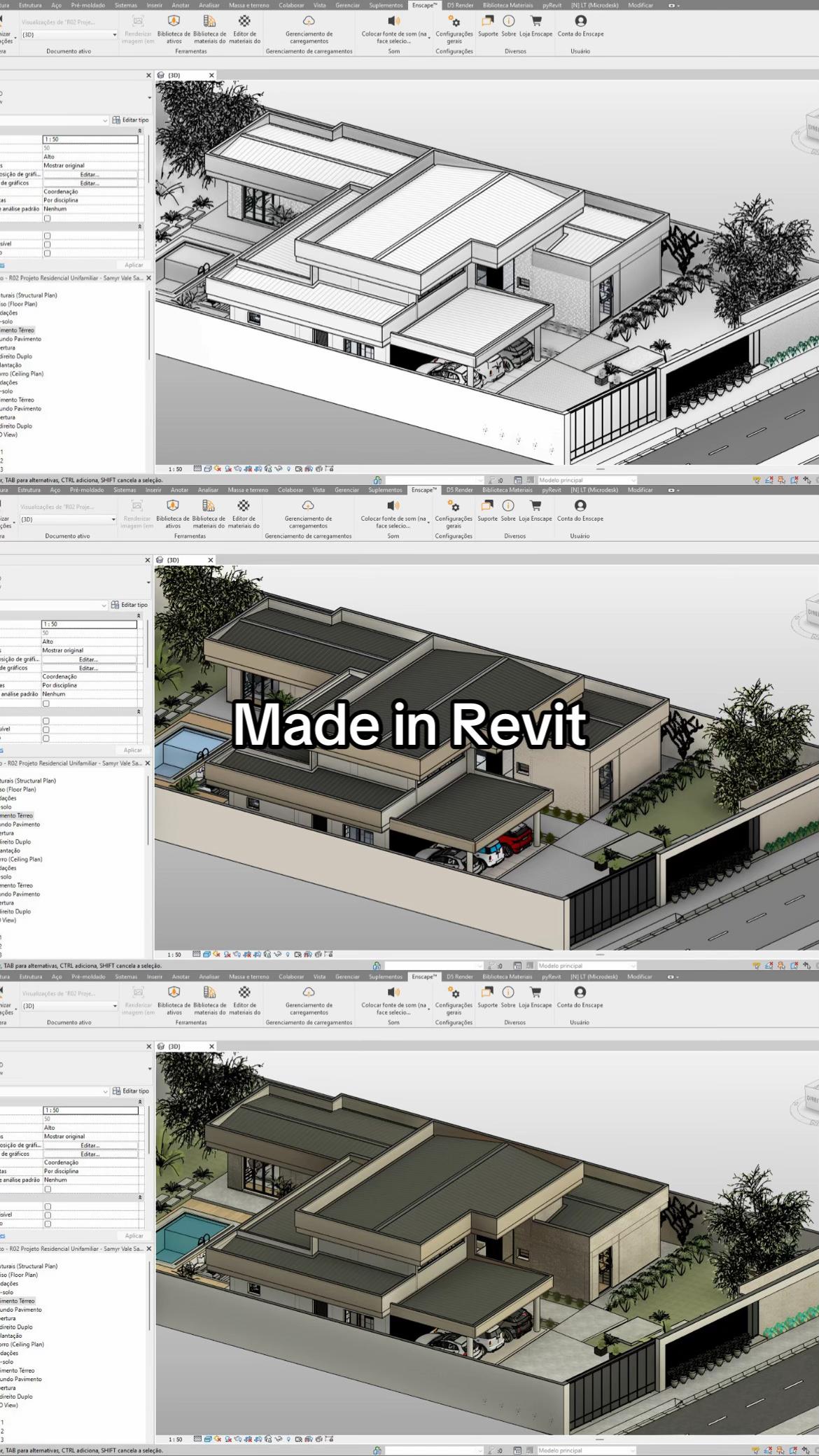Close the project browser panel in 'Made in Revit' window

click(148, 763)
